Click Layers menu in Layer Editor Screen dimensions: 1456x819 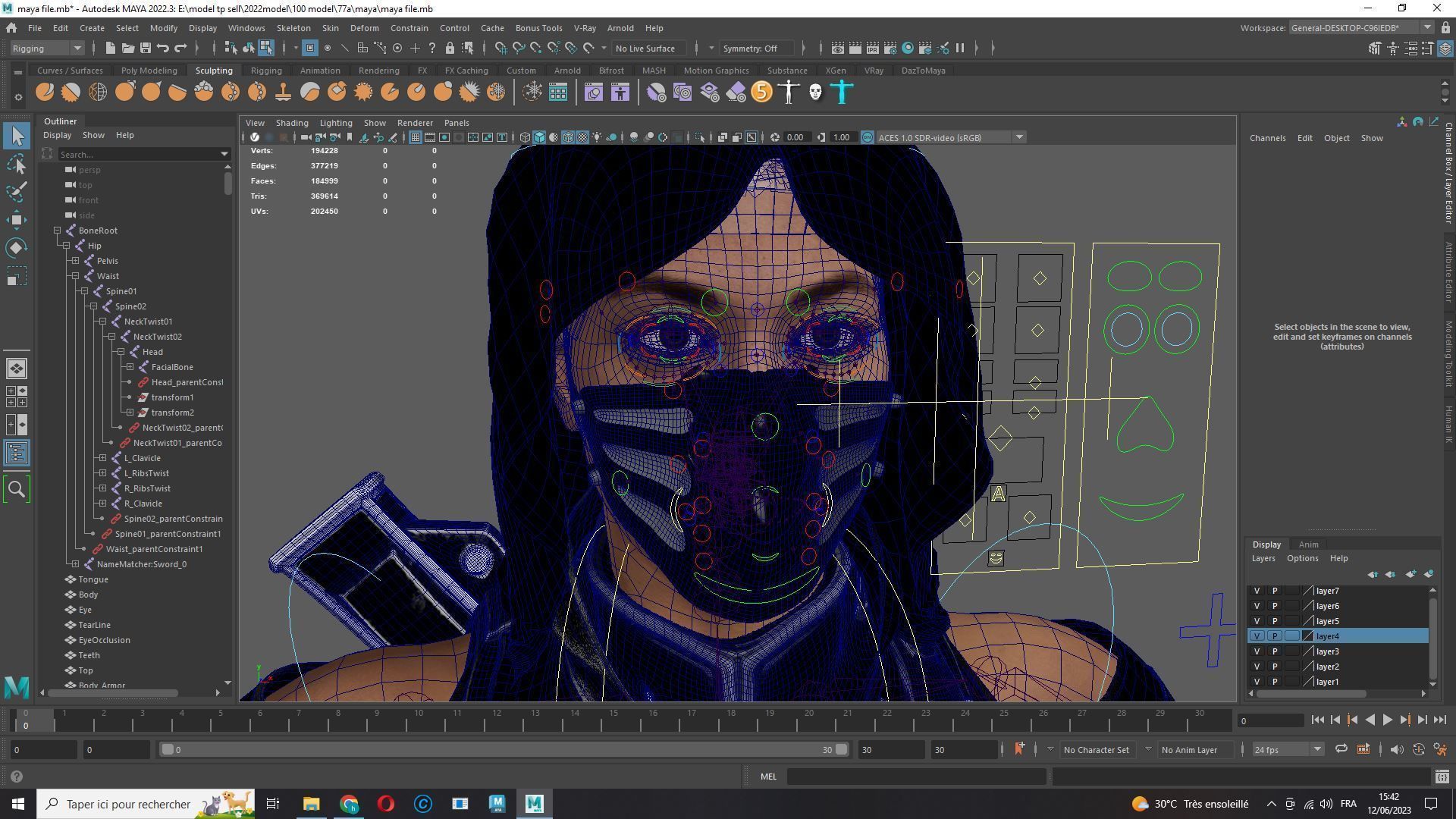tap(1263, 558)
